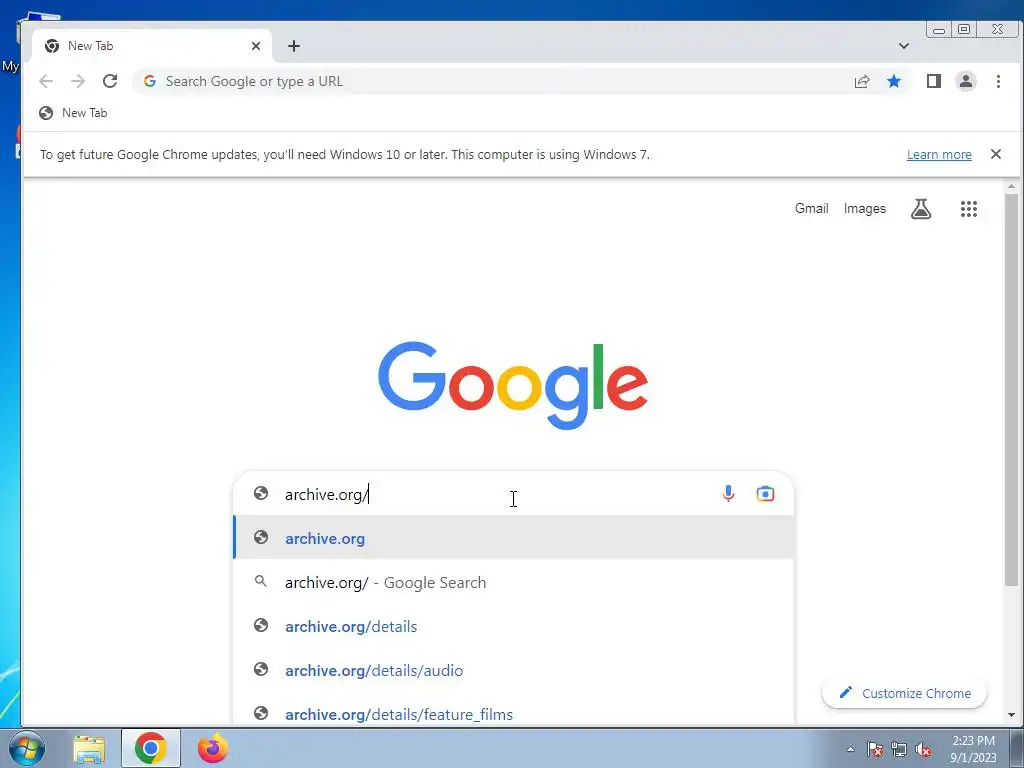Open the Search Labs flask icon
This screenshot has height=768, width=1024.
(x=921, y=209)
